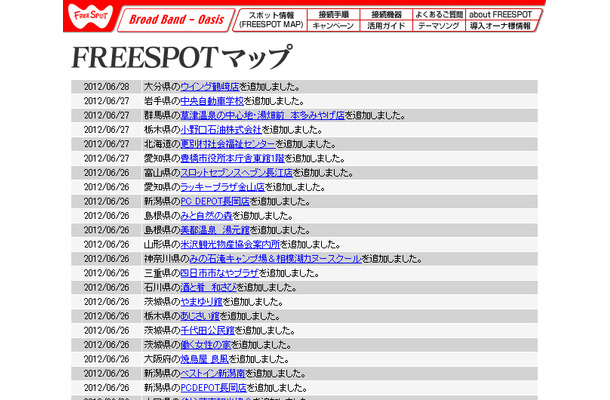Click 山形県の text before 米沢観光物産協会案内所
Viewport: 610px width, 400px height.
[162, 244]
